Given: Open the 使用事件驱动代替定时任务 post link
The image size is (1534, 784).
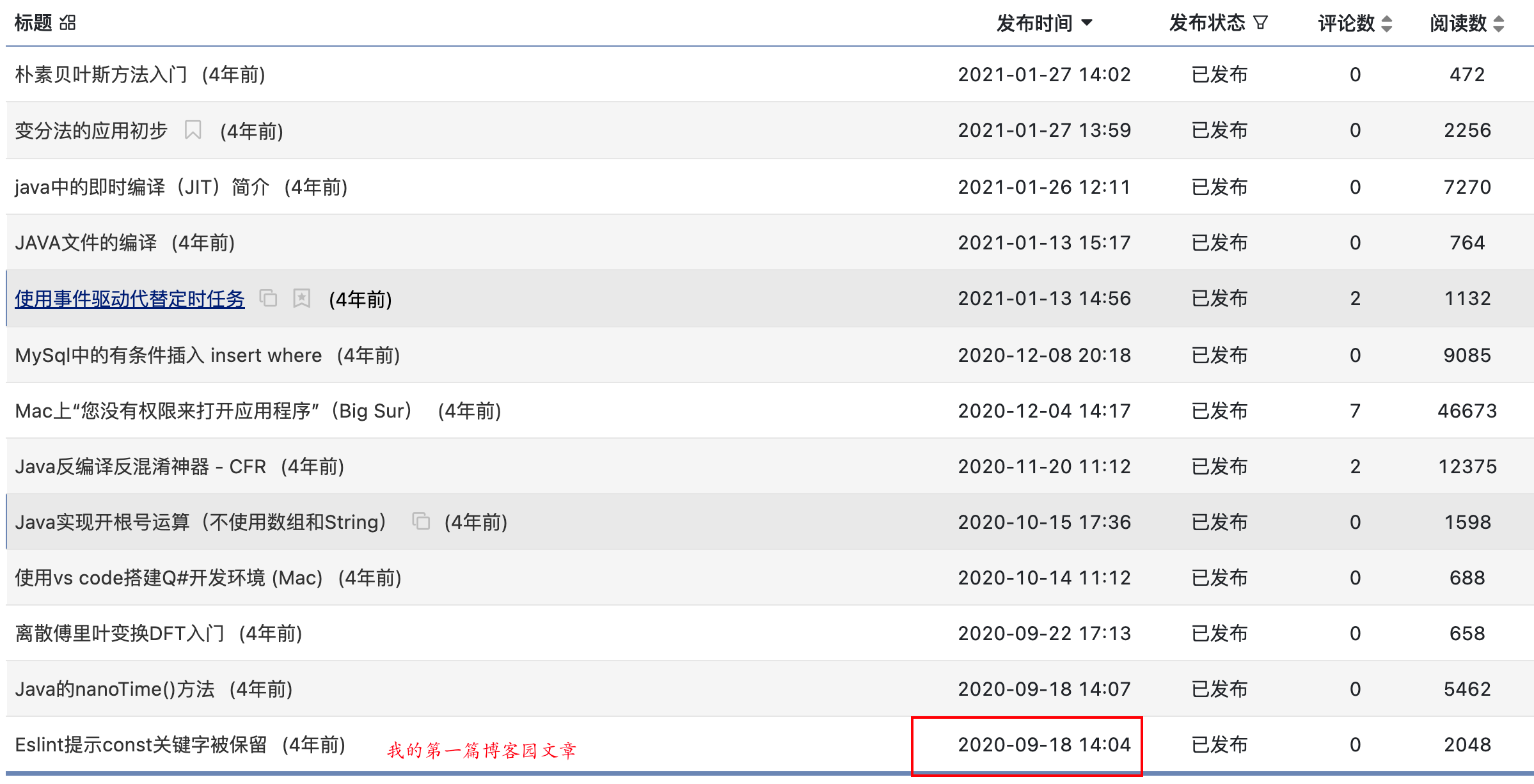Looking at the screenshot, I should click(x=130, y=299).
